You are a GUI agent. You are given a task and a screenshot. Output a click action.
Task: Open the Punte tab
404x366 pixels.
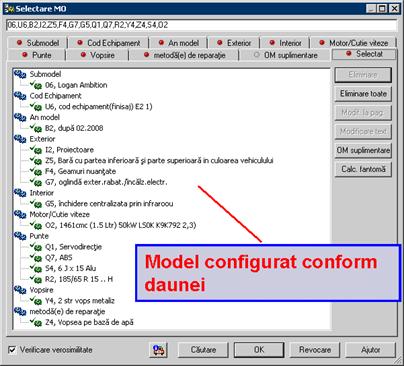36,55
